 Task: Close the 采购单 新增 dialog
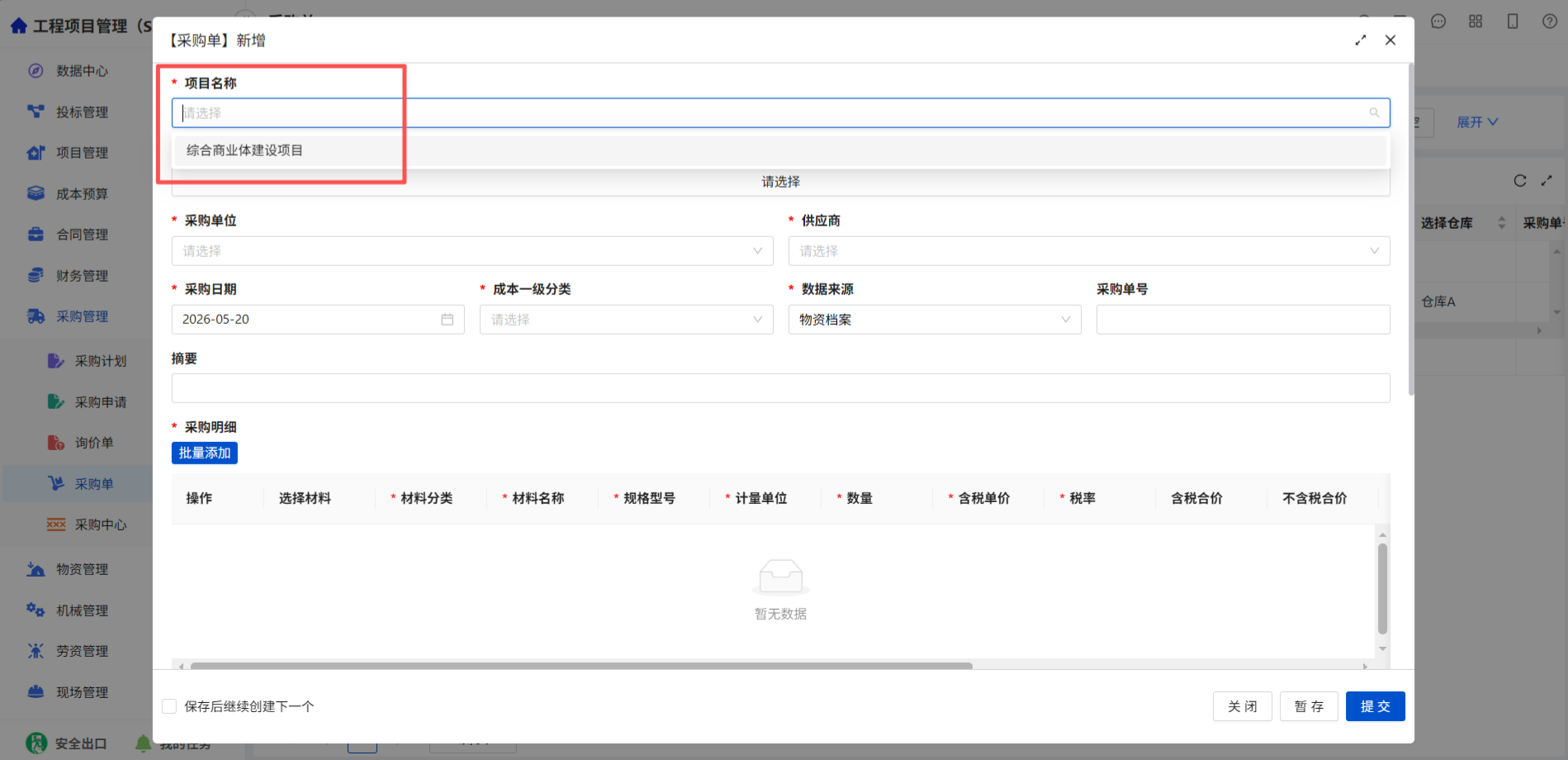pos(1390,40)
